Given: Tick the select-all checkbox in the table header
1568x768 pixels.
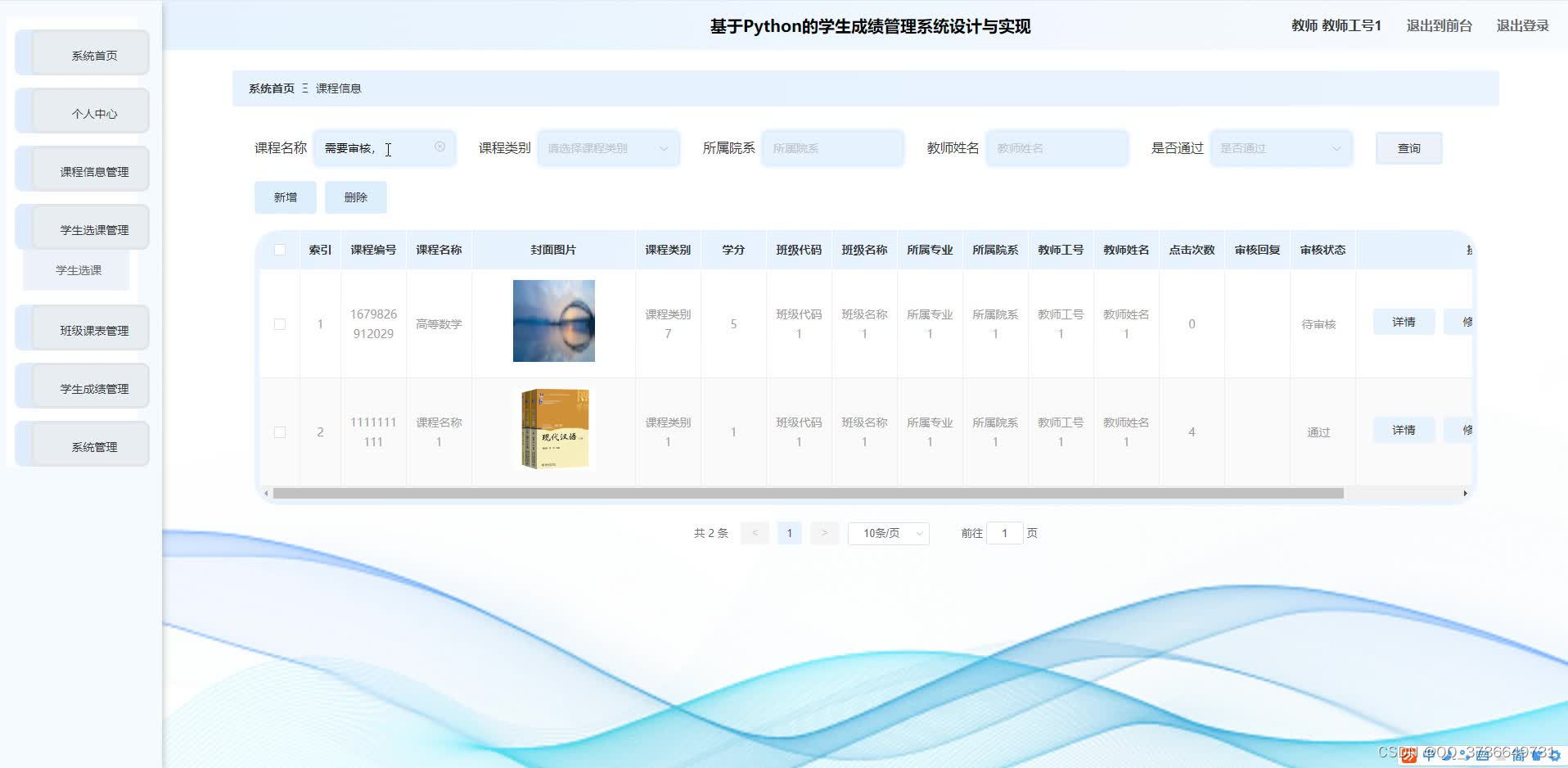Looking at the screenshot, I should point(280,250).
